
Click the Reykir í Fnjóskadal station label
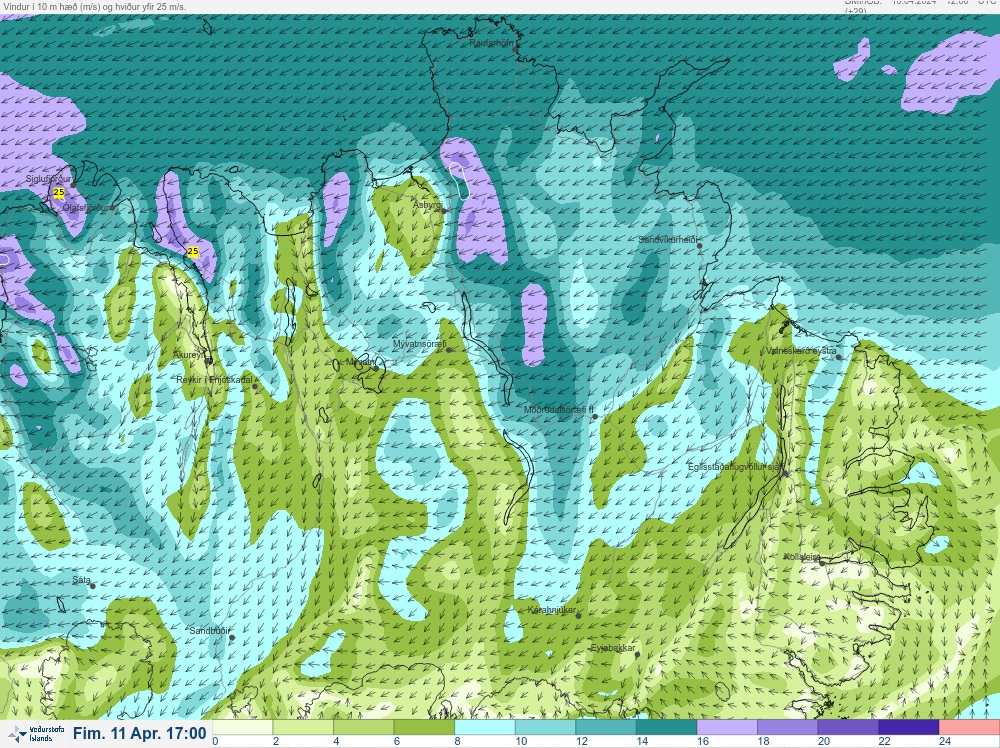point(214,380)
